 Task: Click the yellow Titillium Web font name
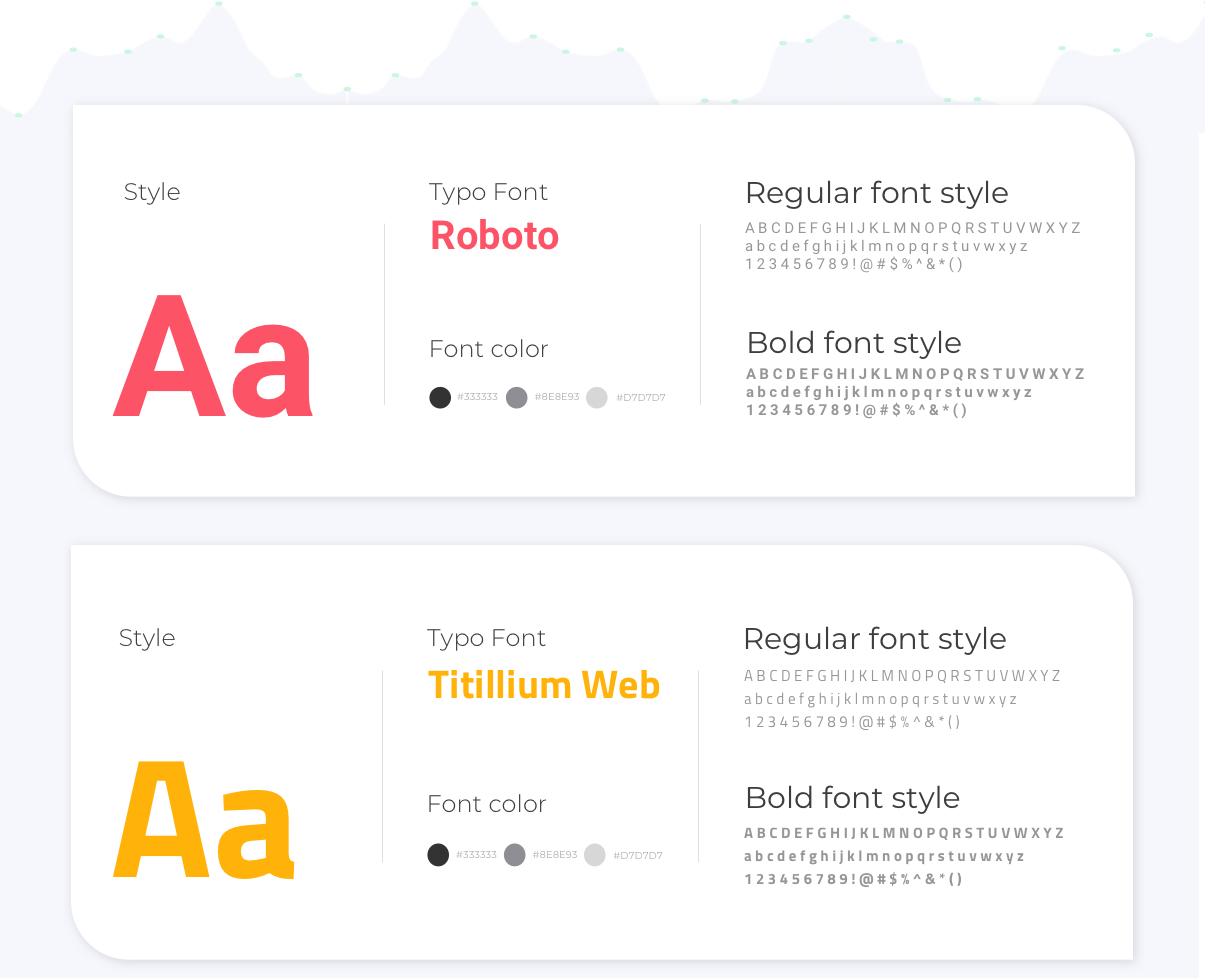544,685
